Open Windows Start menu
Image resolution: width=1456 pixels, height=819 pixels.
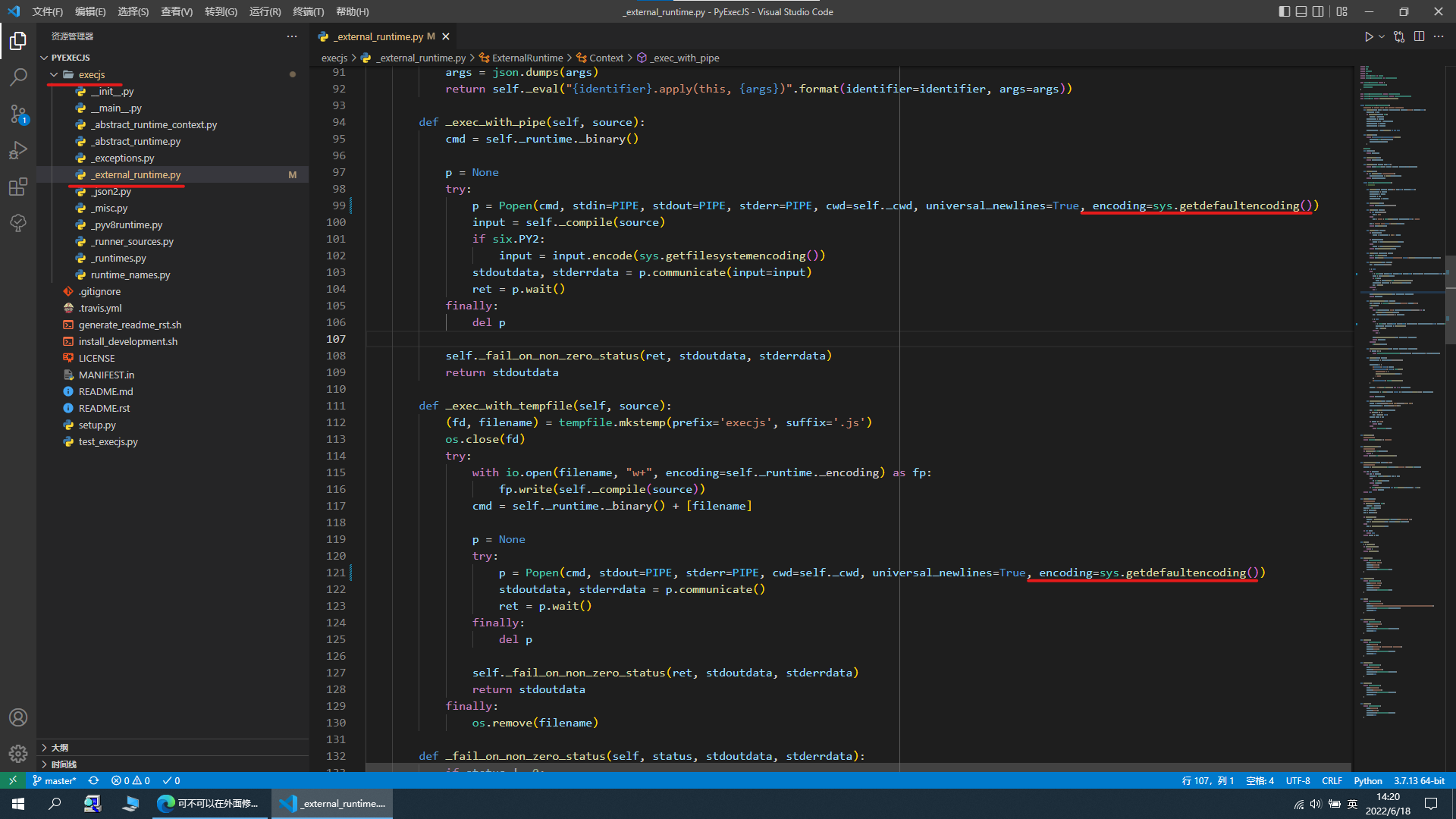(18, 804)
